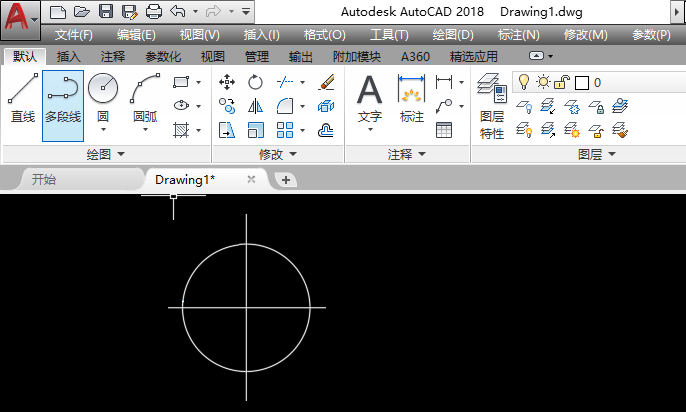Screen dimensions: 686x412
Task: Open the 修改(M) menu
Action: tap(585, 35)
